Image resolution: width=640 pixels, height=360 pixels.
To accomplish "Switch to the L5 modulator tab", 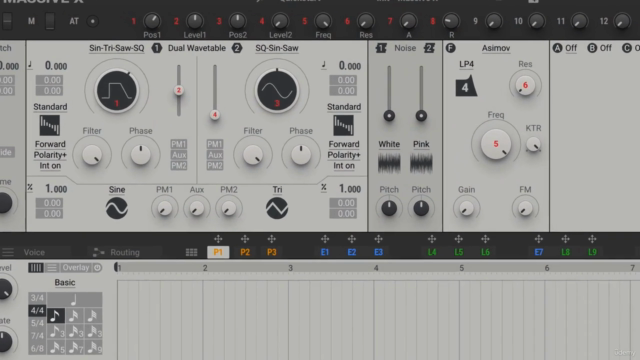I will [x=458, y=252].
